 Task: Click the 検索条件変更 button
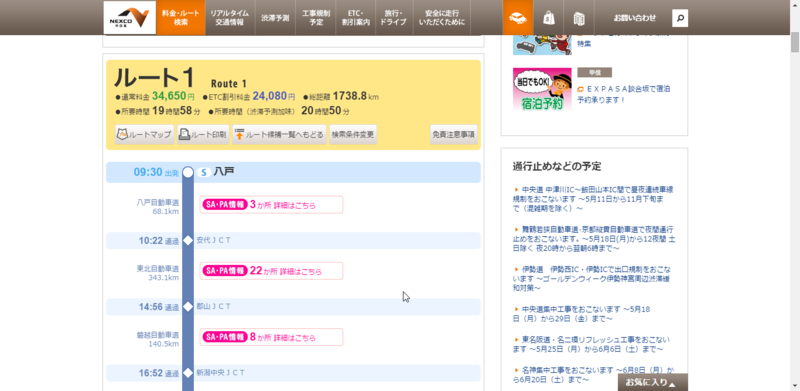[x=353, y=135]
